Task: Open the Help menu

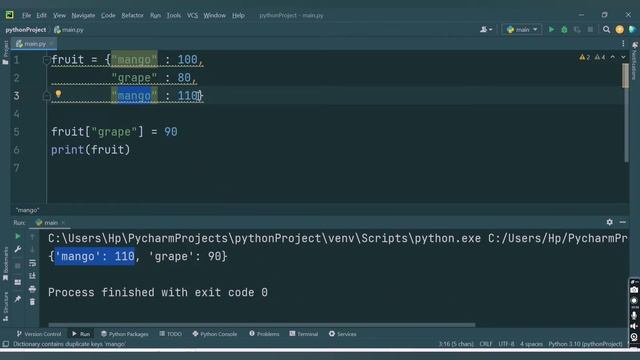Action: (x=238, y=16)
